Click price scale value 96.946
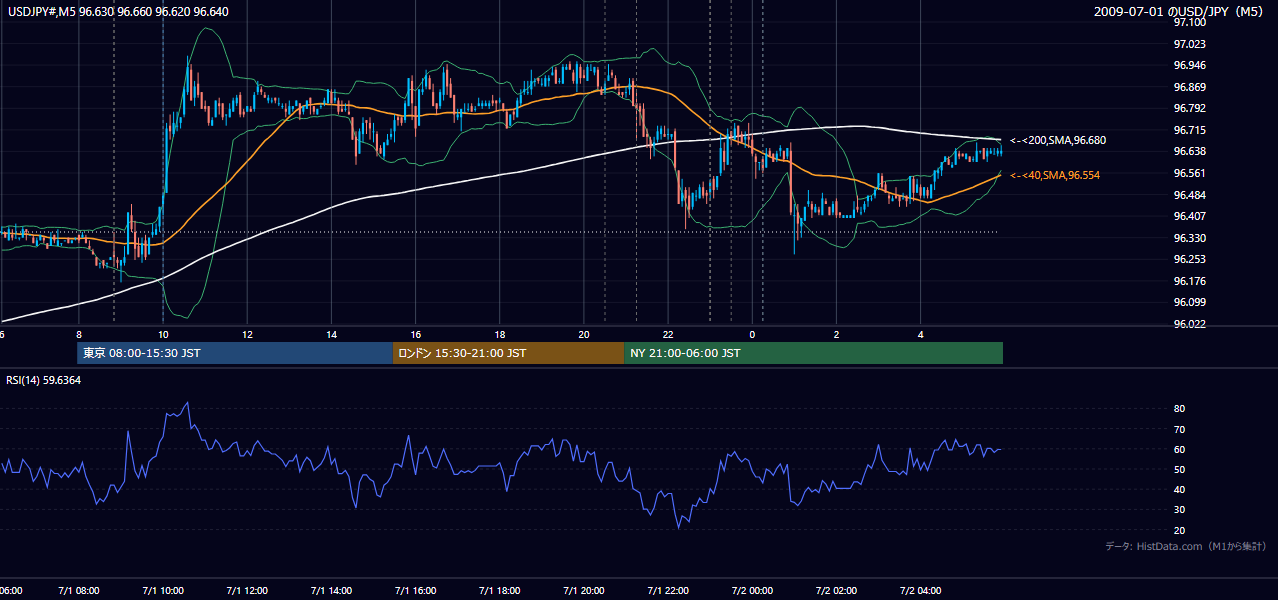 (x=1191, y=65)
